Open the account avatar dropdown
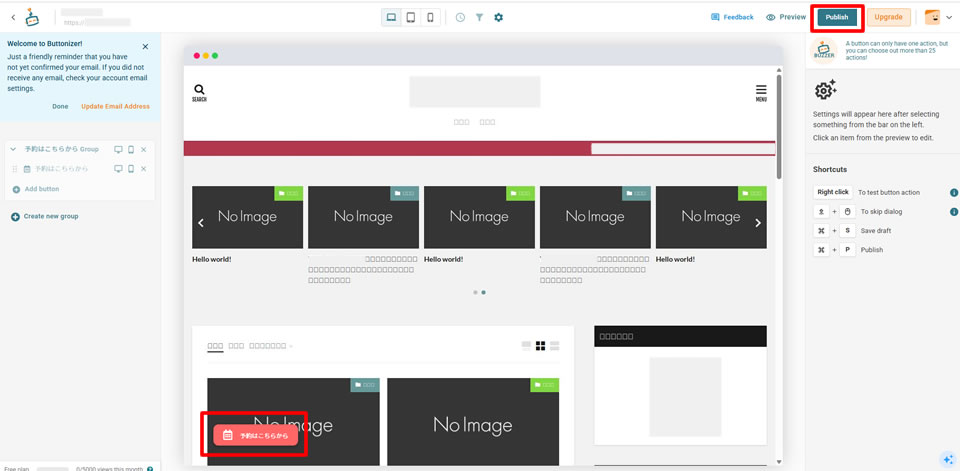 [938, 17]
